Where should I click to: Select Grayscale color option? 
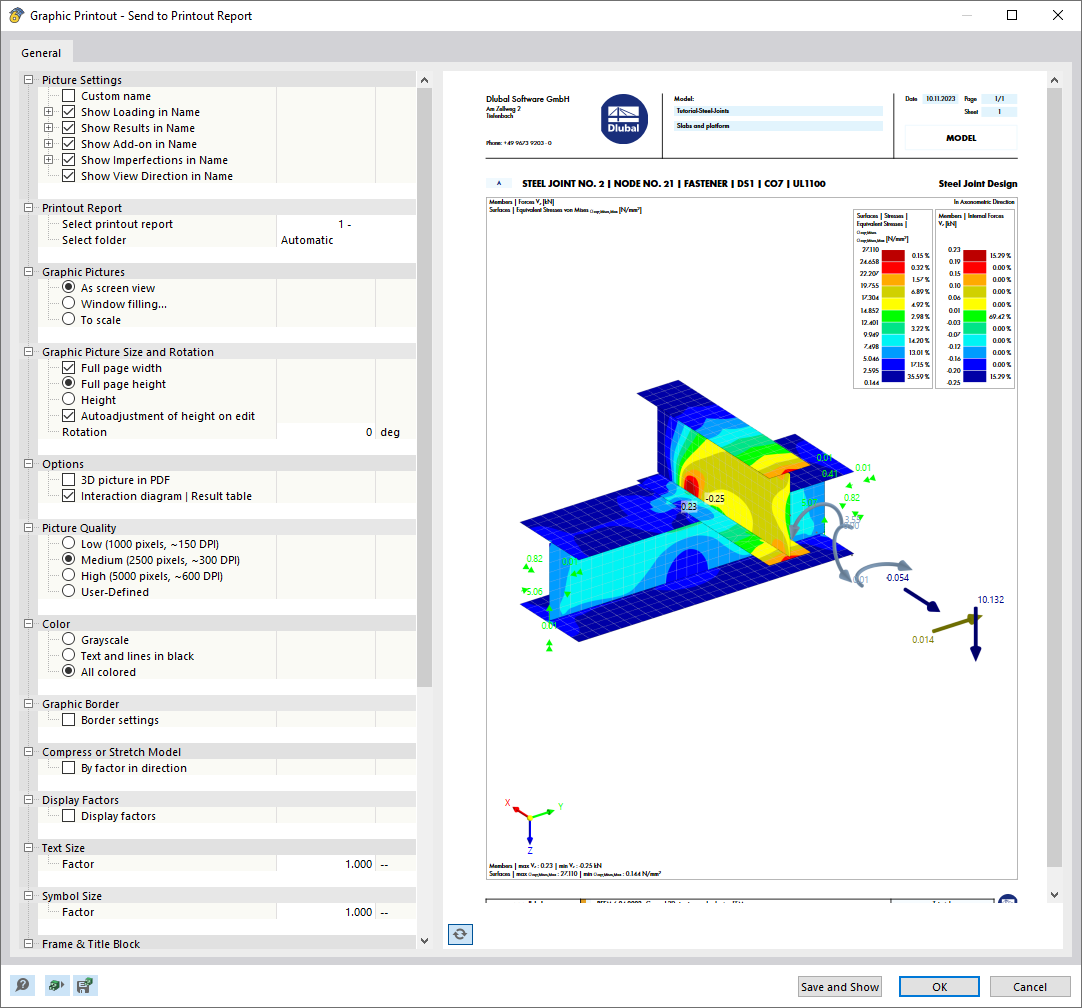[x=69, y=640]
